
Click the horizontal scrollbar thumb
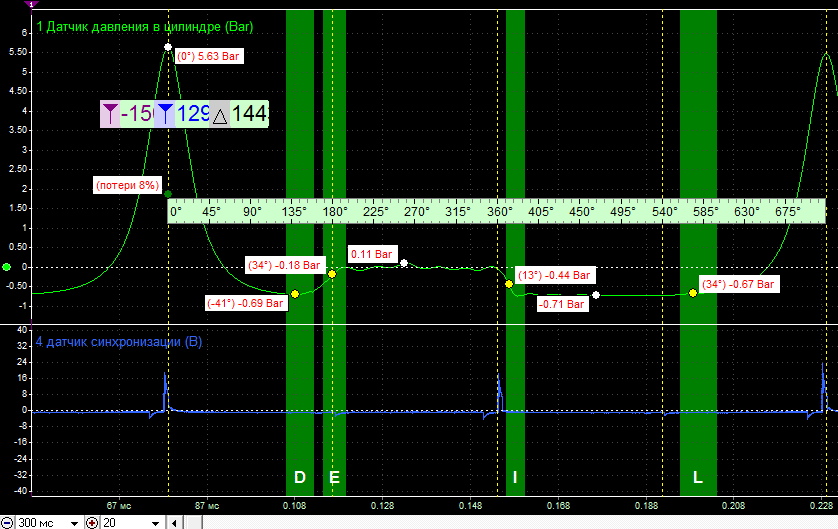point(192,523)
